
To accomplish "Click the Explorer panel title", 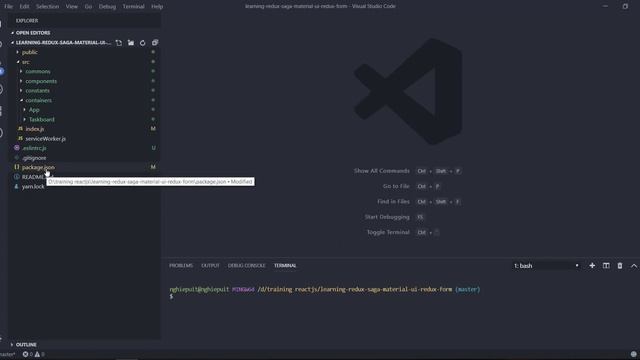I will [x=27, y=20].
